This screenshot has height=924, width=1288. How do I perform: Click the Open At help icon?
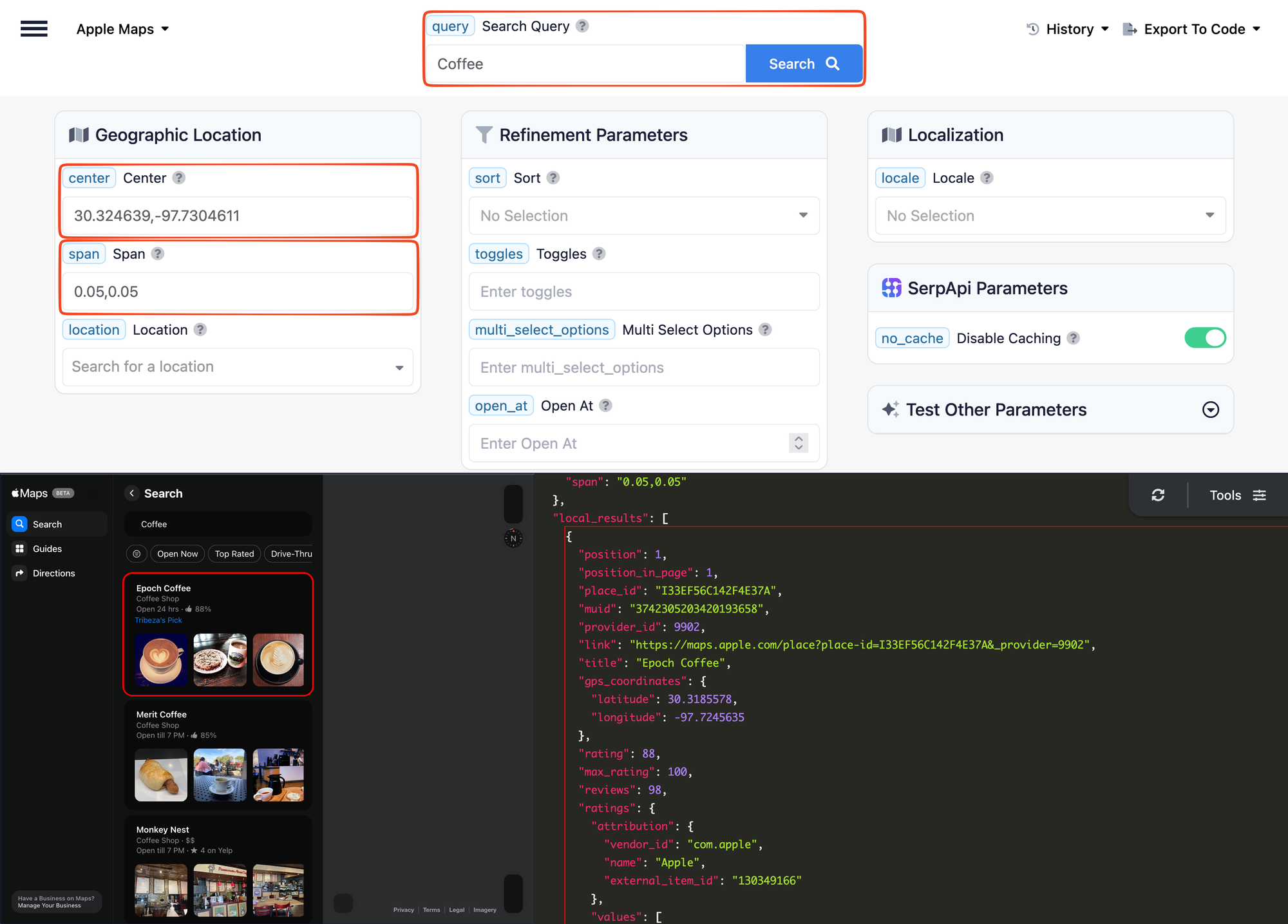coord(605,406)
